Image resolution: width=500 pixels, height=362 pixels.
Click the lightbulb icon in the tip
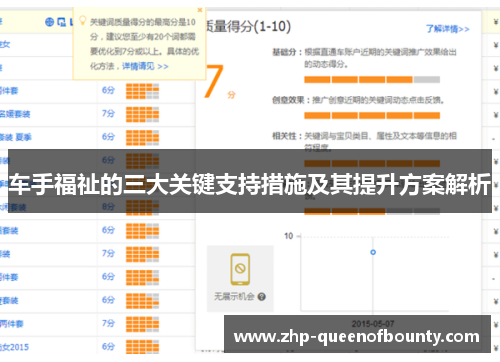pyautogui.click(x=82, y=21)
